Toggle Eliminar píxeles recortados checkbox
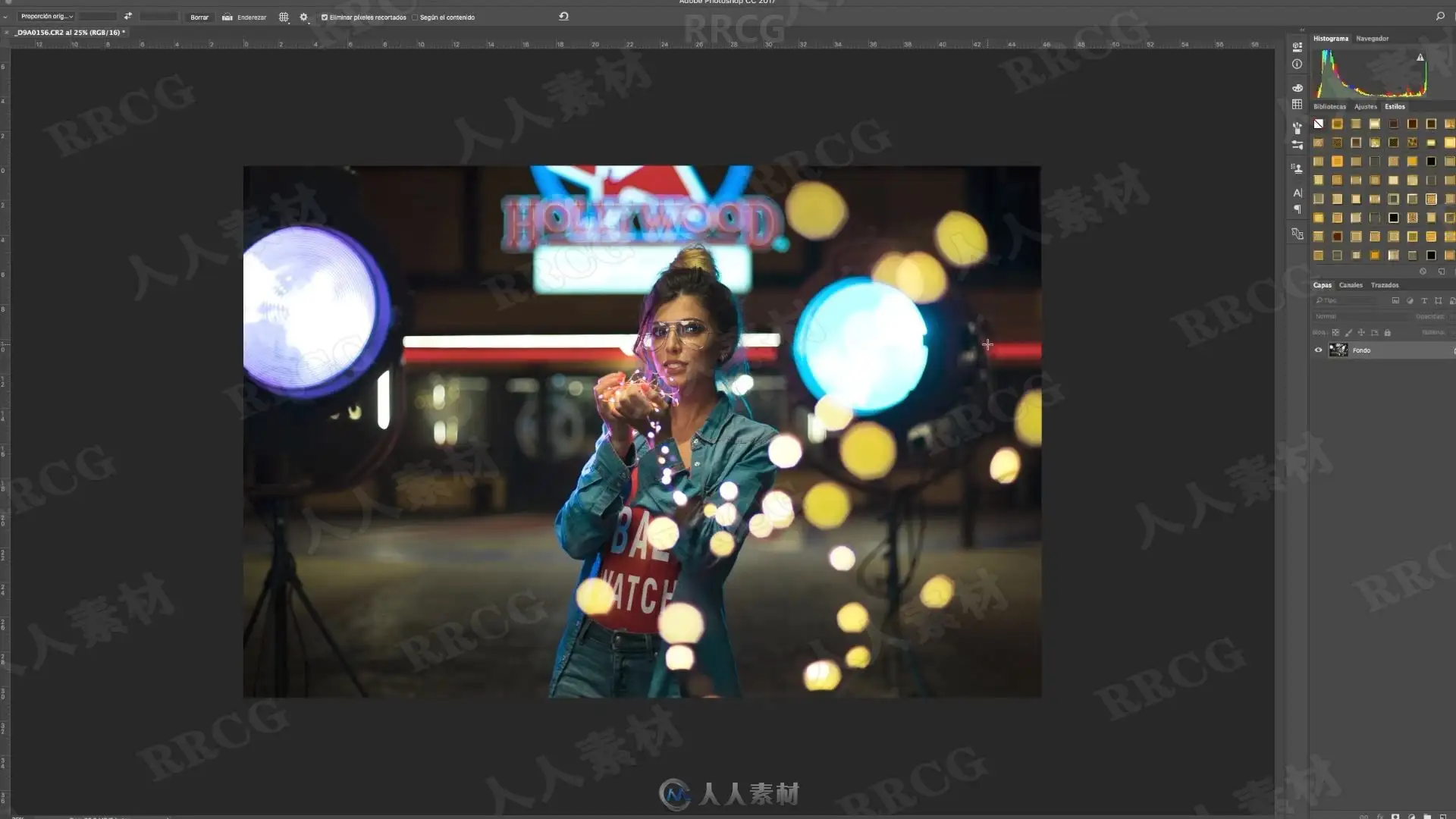The height and width of the screenshot is (819, 1456). click(325, 17)
